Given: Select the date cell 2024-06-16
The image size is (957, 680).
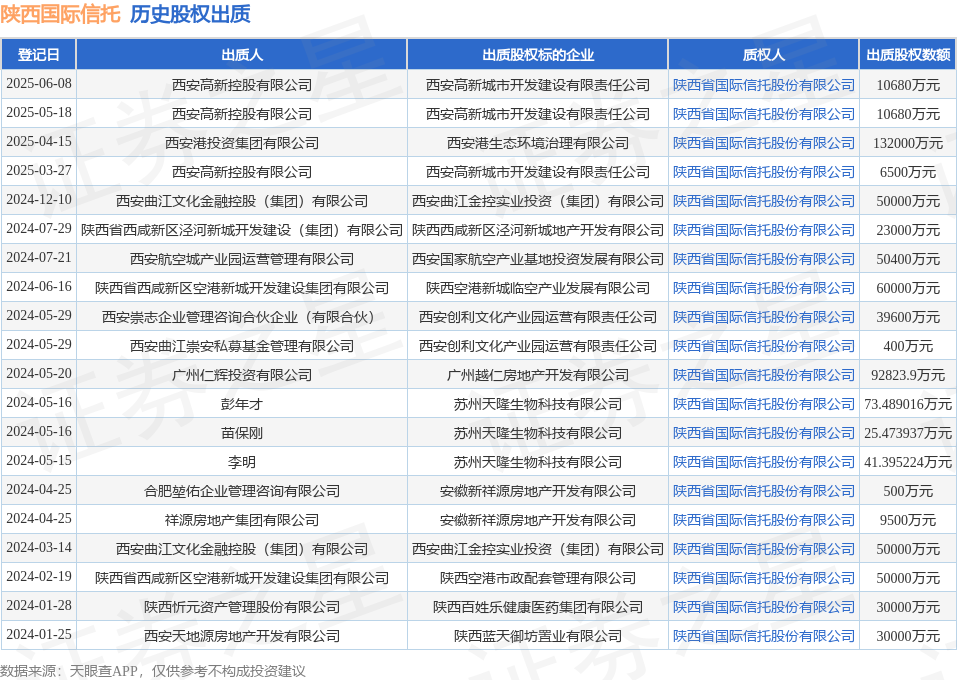Looking at the screenshot, I should coord(38,287).
